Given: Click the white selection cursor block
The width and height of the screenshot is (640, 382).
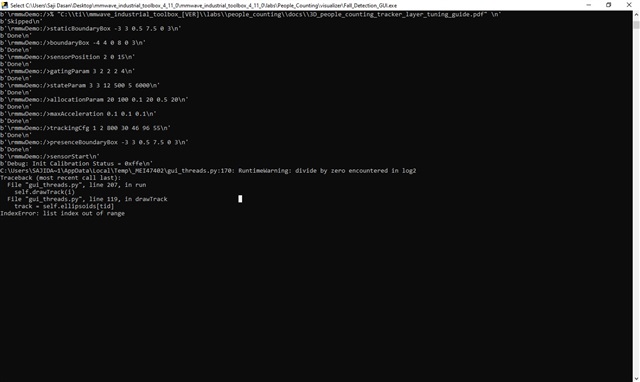Looking at the screenshot, I should coord(240,199).
